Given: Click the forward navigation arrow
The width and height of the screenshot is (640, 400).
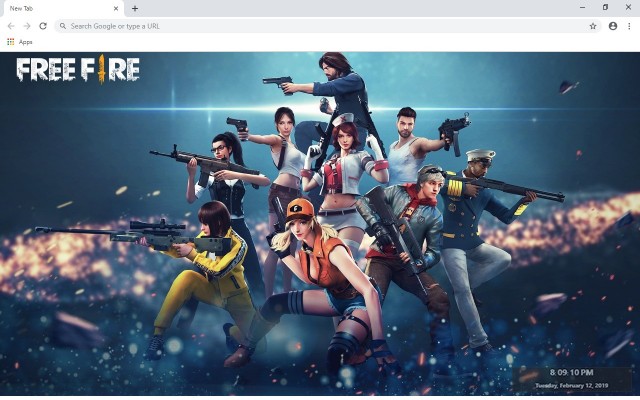Looking at the screenshot, I should (x=27, y=26).
